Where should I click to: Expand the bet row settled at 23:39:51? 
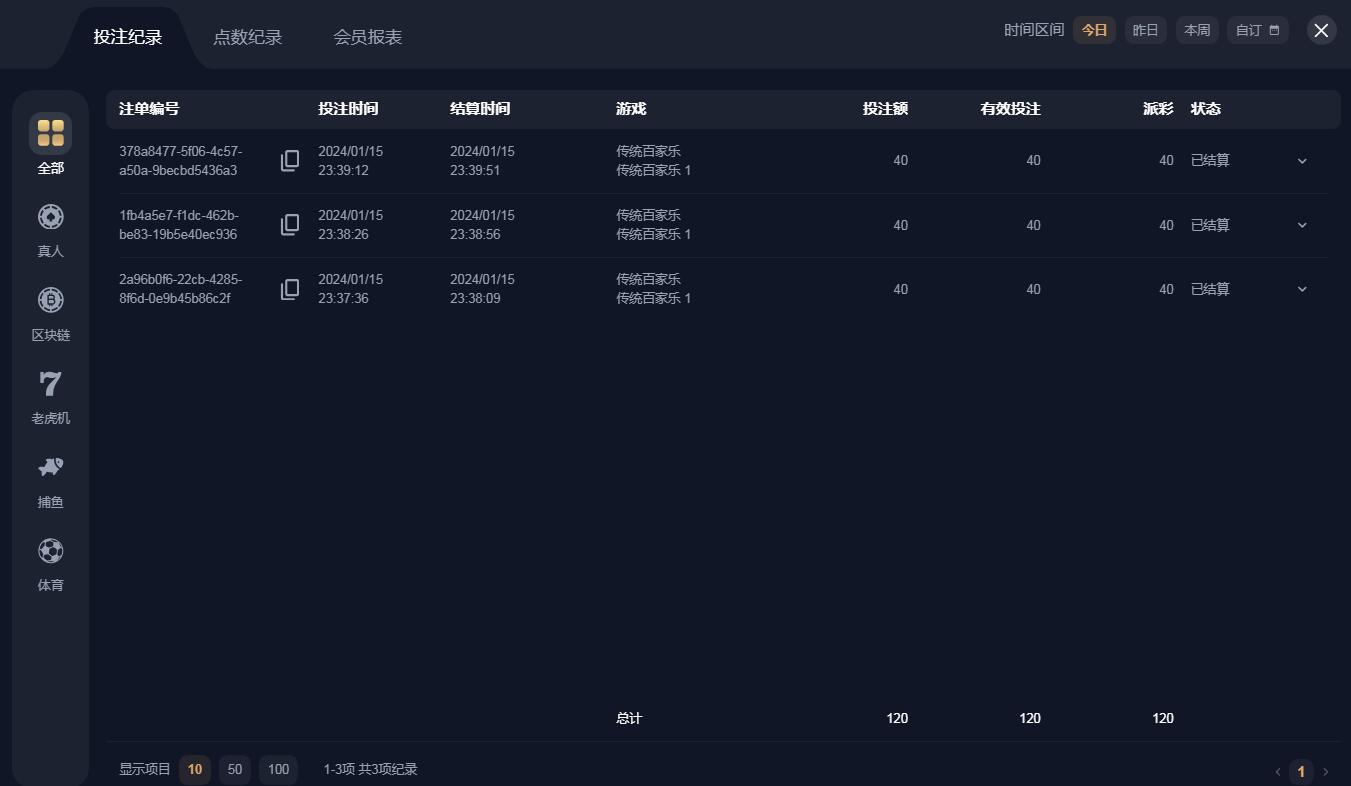click(x=1302, y=161)
